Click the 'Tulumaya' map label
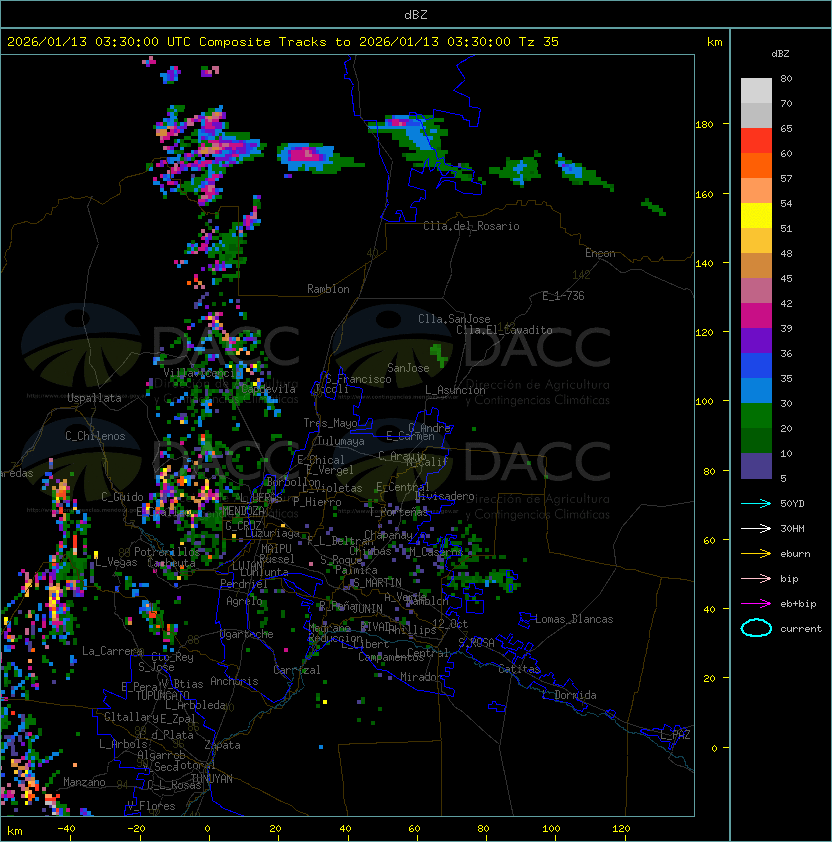832x842 pixels. pos(341,441)
